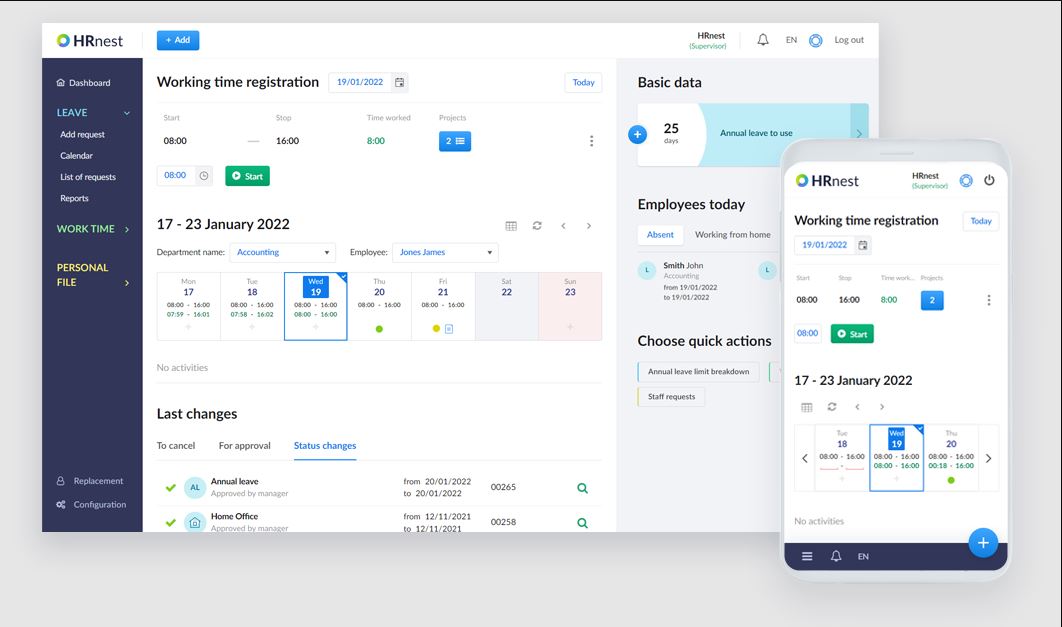Image resolution: width=1062 pixels, height=627 pixels.
Task: Click floating blue plus button on mobile
Action: [983, 543]
